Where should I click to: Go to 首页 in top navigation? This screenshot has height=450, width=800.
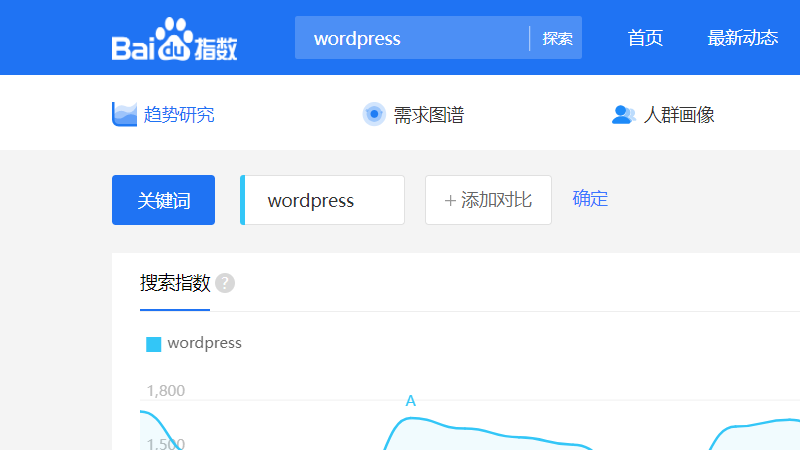point(645,39)
